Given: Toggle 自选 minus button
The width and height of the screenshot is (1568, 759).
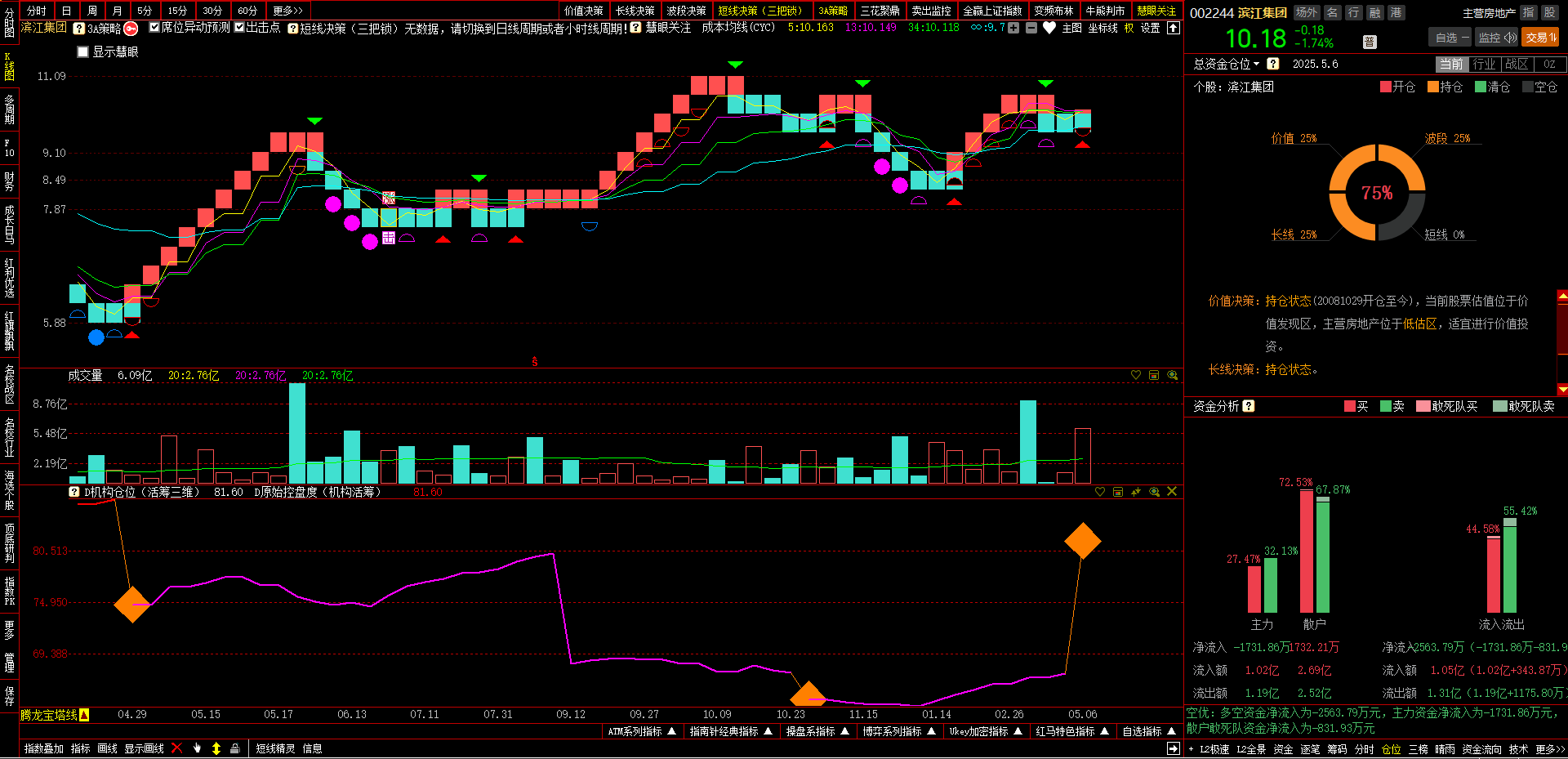Looking at the screenshot, I should [1451, 38].
